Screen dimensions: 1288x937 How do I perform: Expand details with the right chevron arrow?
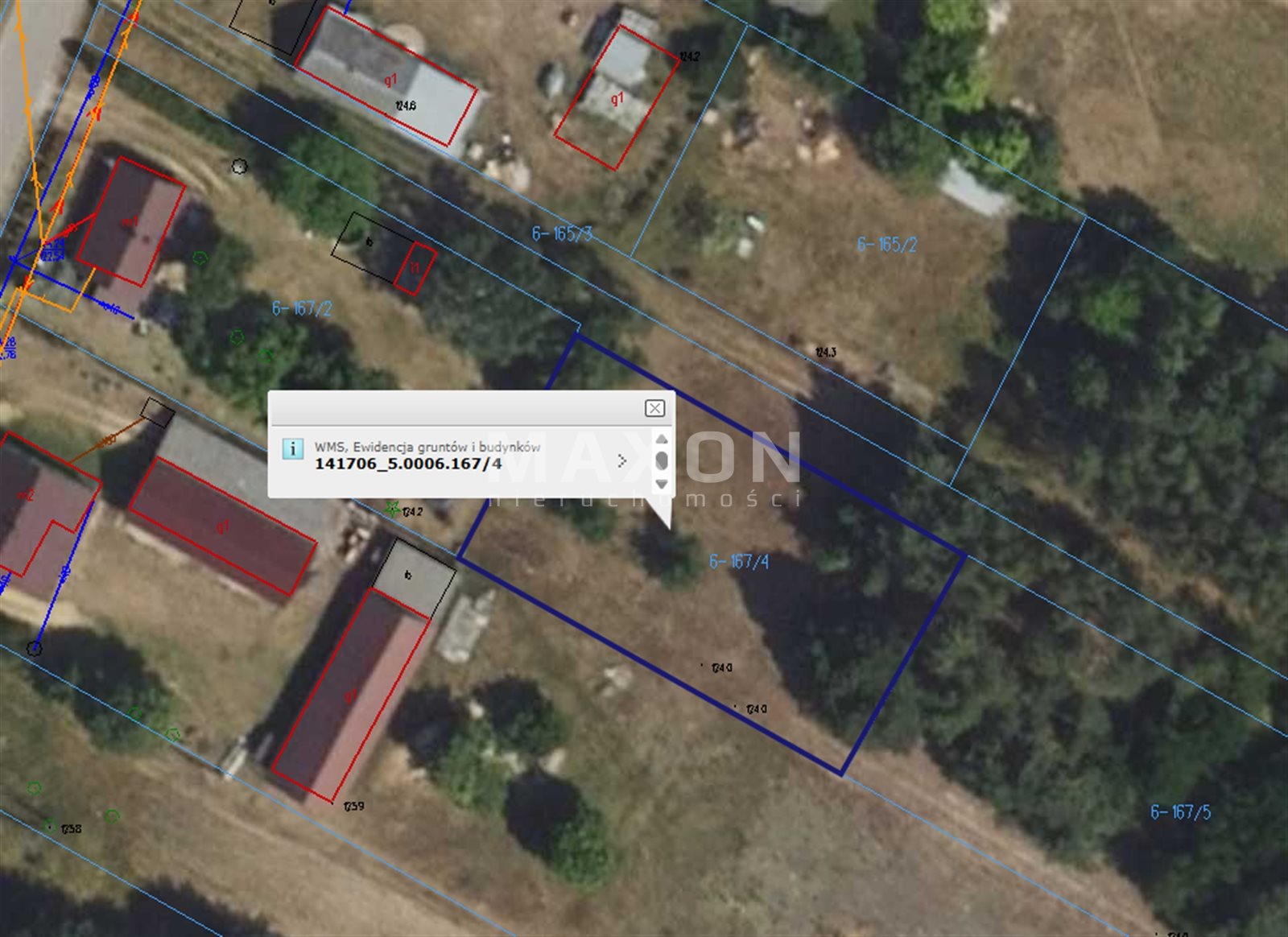(x=621, y=460)
